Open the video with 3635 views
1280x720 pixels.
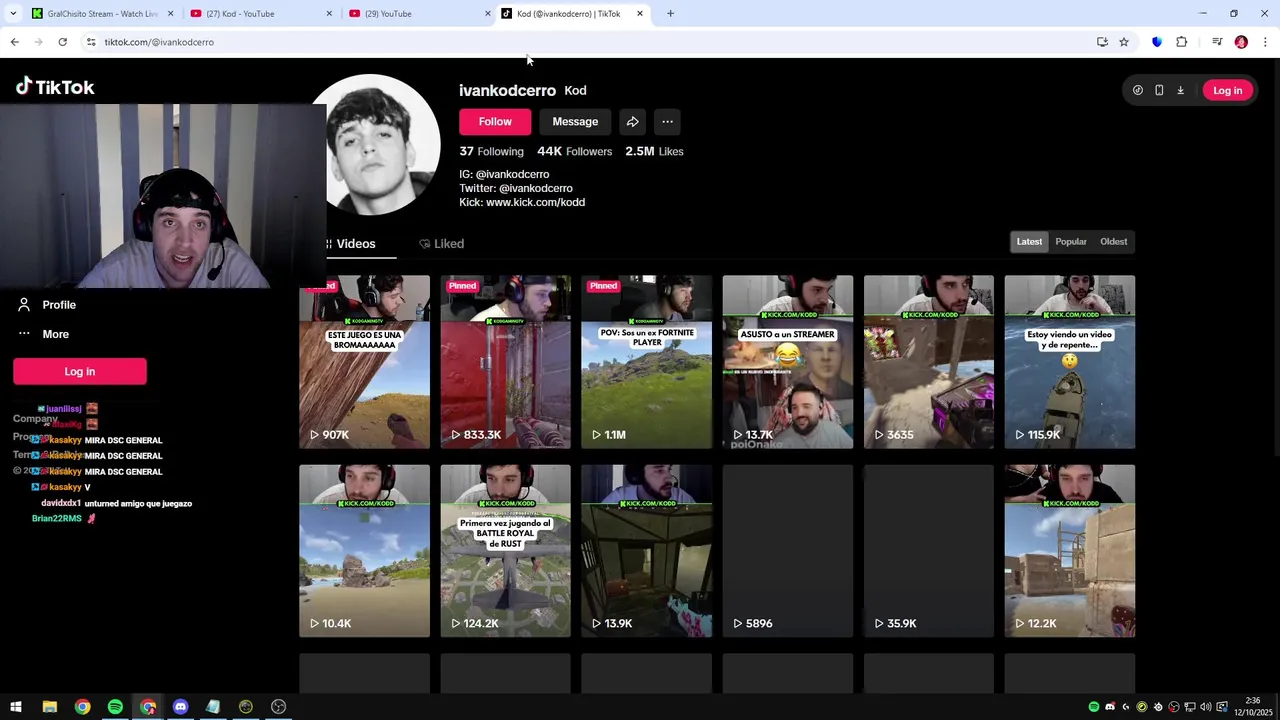point(929,362)
